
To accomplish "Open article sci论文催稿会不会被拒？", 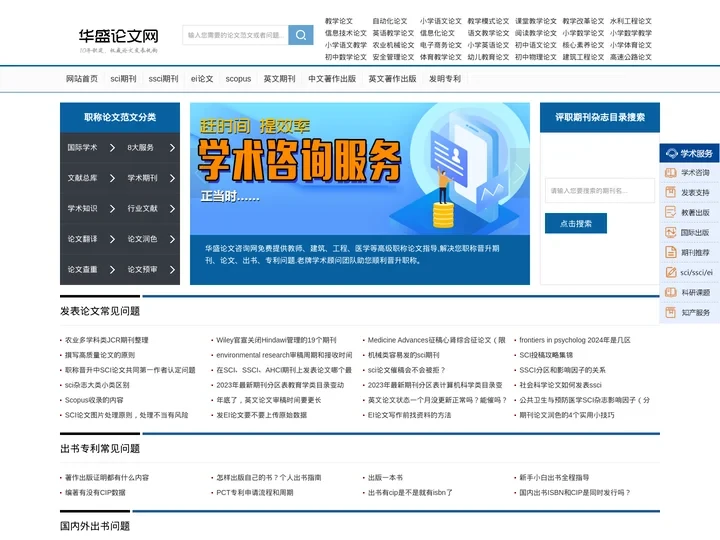I will coord(407,370).
